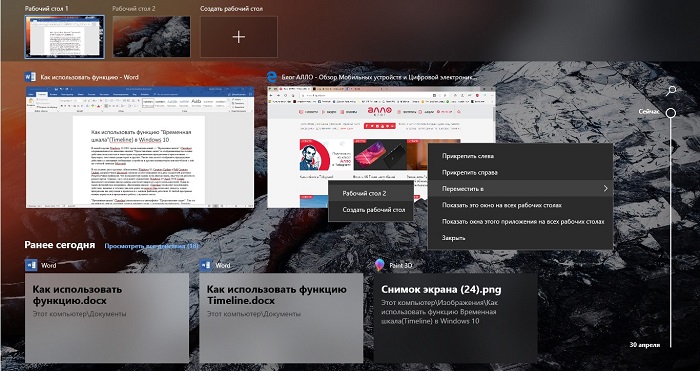Open the Снимок экрана (24).png activity card
The height and width of the screenshot is (371, 700).
click(455, 318)
